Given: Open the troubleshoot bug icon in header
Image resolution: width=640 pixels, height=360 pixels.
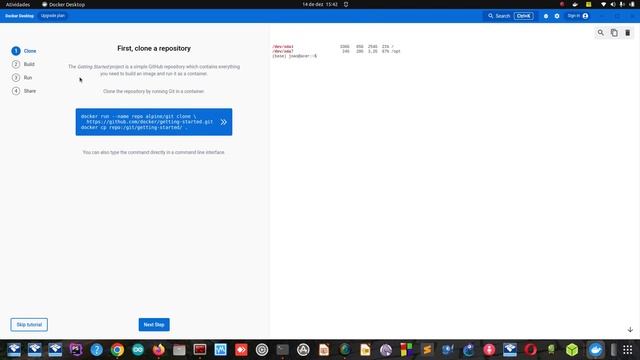Looking at the screenshot, I should click(546, 16).
